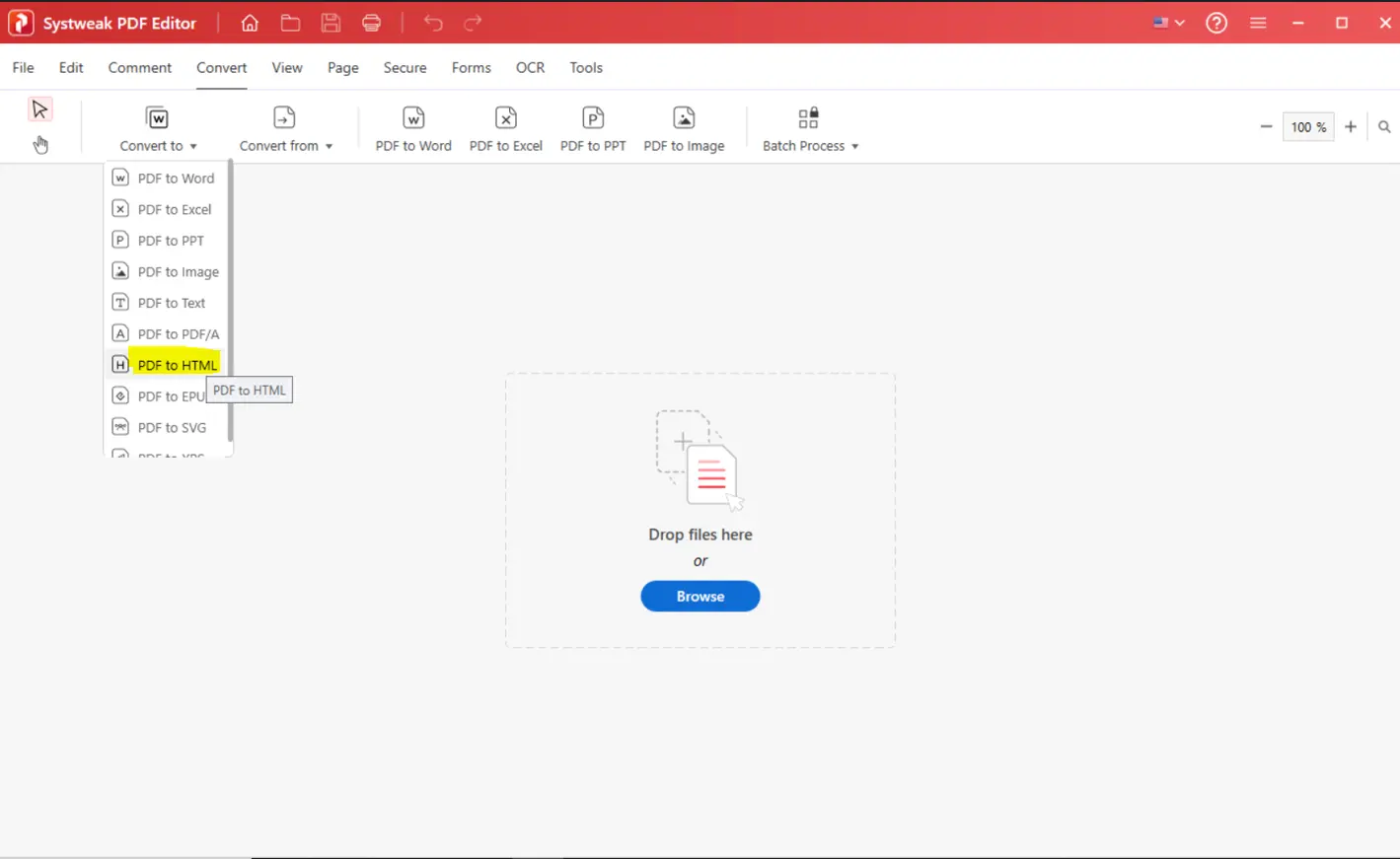1400x859 pixels.
Task: Click the Redo arrow icon
Action: pos(473,23)
